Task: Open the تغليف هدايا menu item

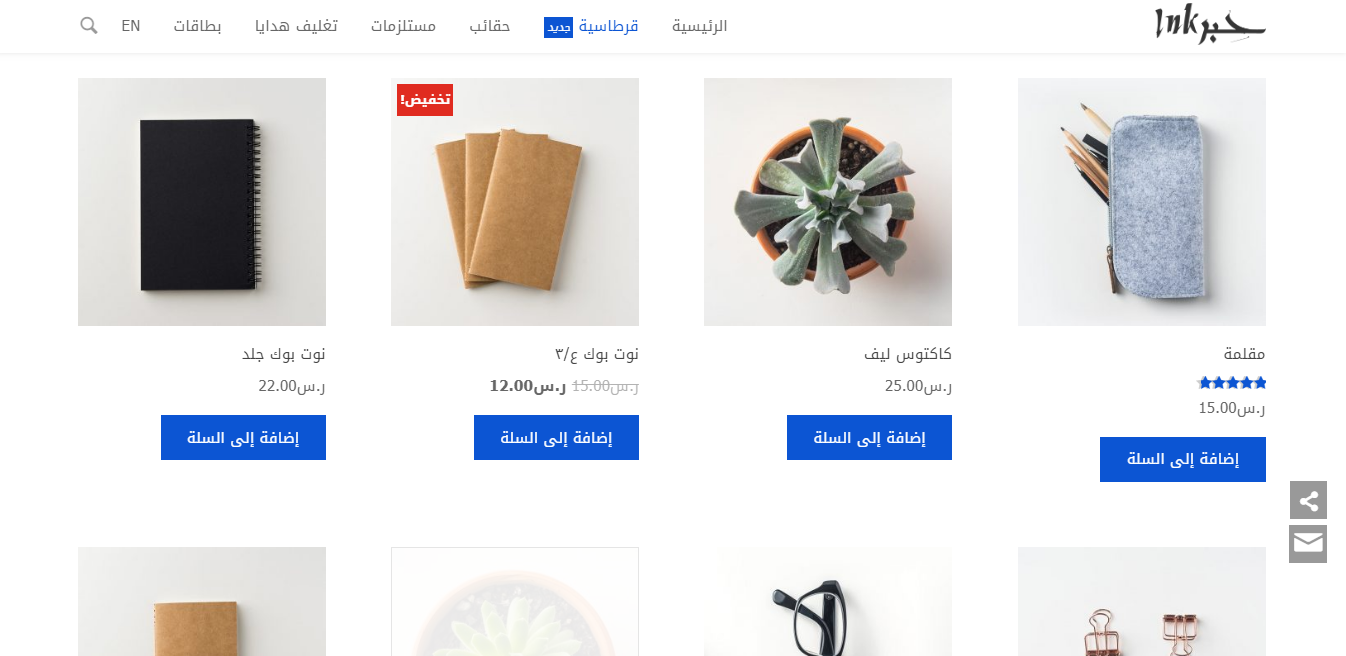Action: point(296,26)
